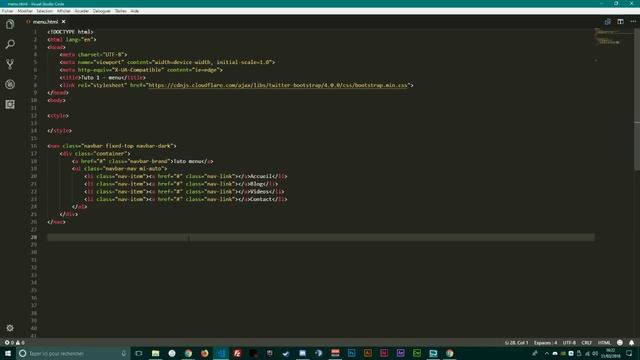Click the microphone icon in taskbar search
This screenshot has width=640, height=360.
pyautogui.click(x=124, y=353)
